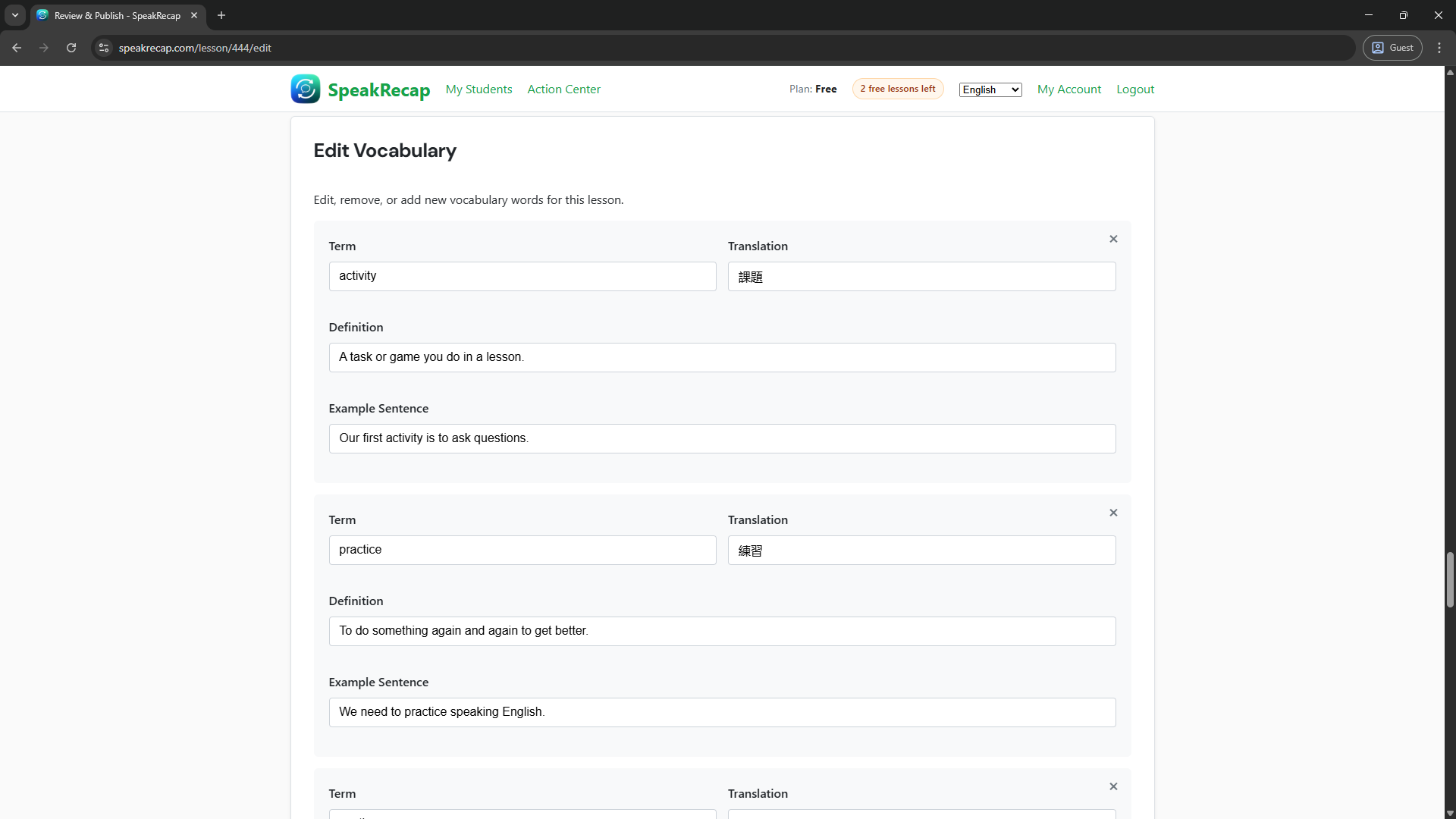The width and height of the screenshot is (1456, 819).
Task: Close the Review & Publish tab
Action: tap(194, 15)
